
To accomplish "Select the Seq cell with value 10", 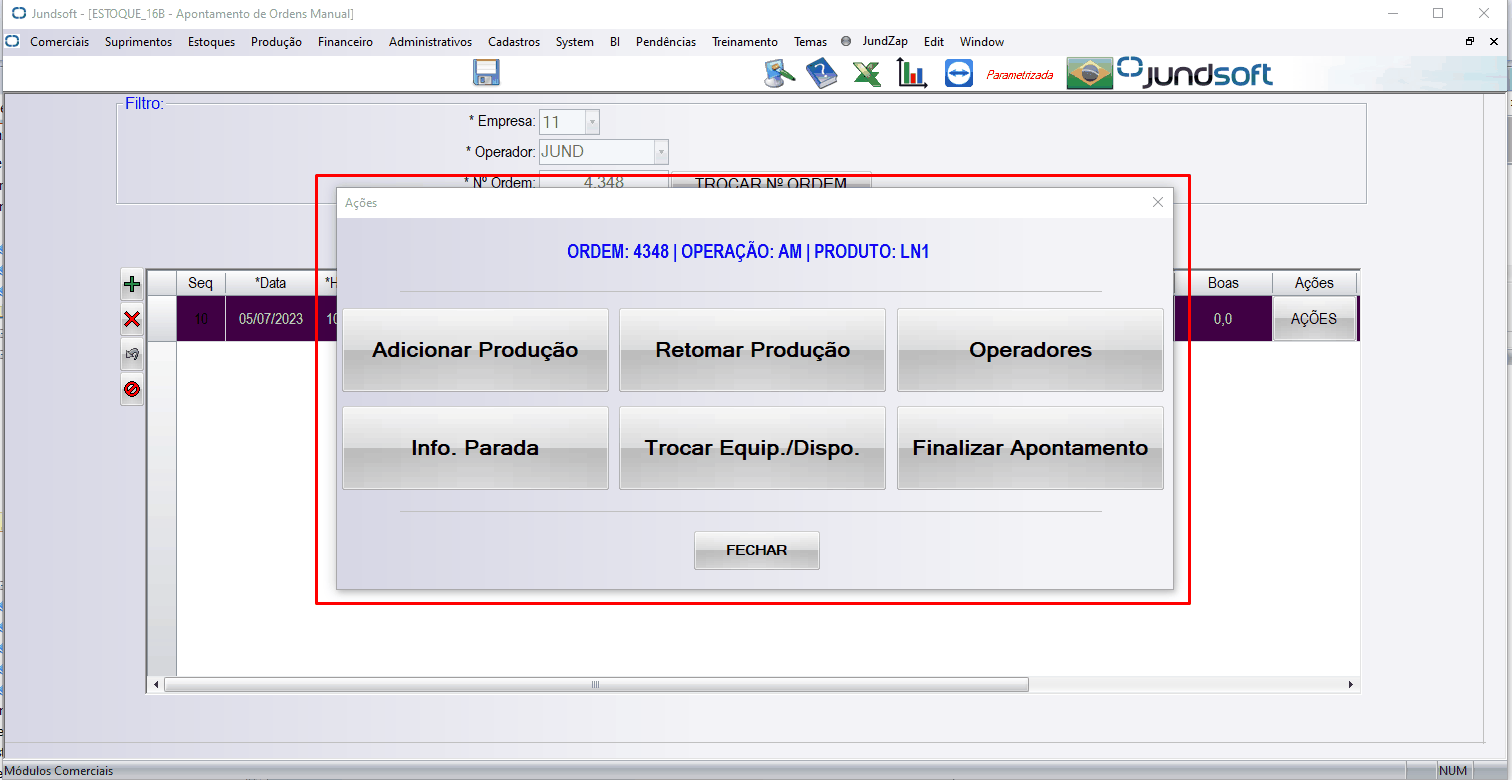I will 201,319.
